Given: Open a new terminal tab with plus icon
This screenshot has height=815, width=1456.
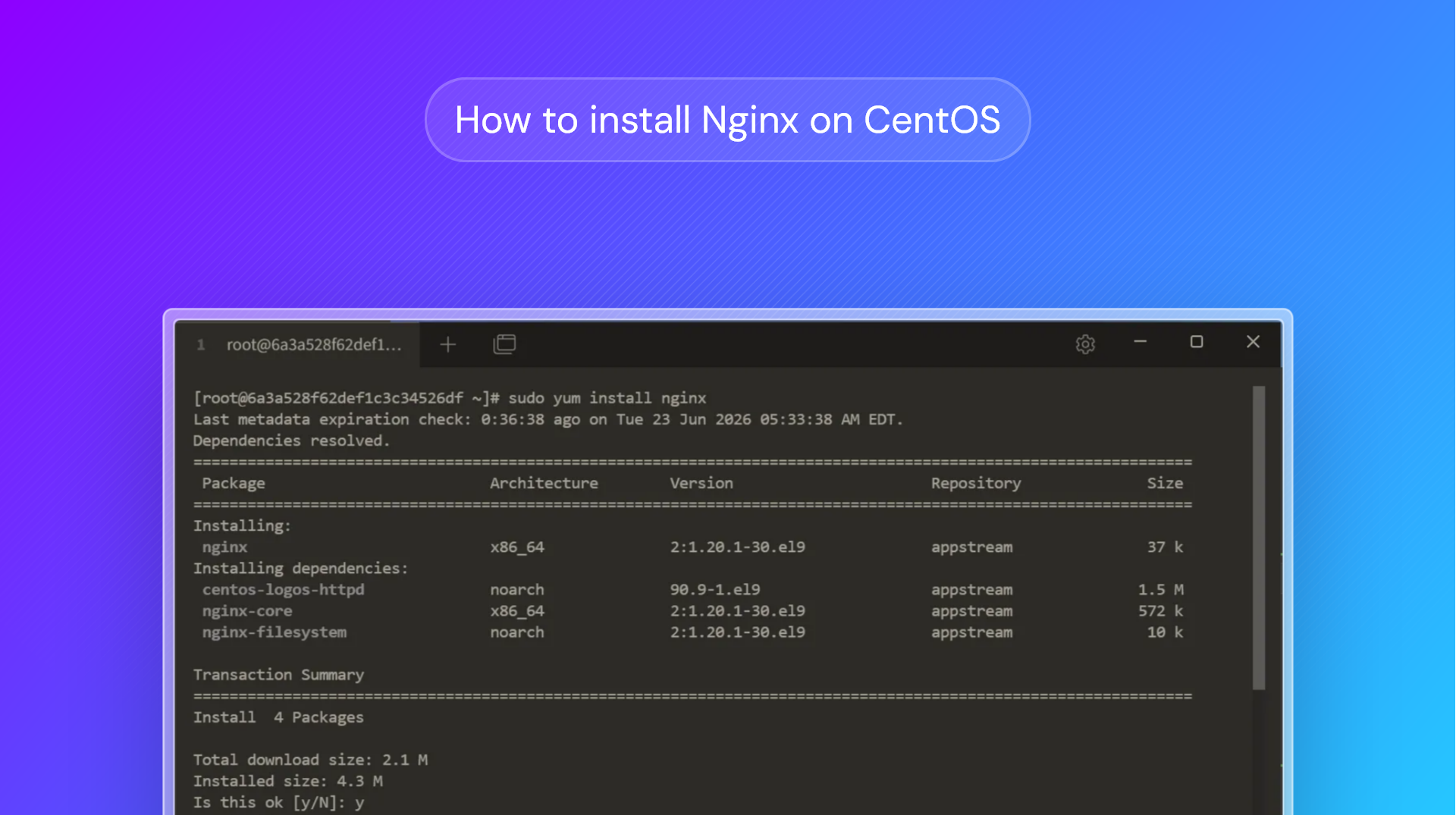Looking at the screenshot, I should coord(447,344).
